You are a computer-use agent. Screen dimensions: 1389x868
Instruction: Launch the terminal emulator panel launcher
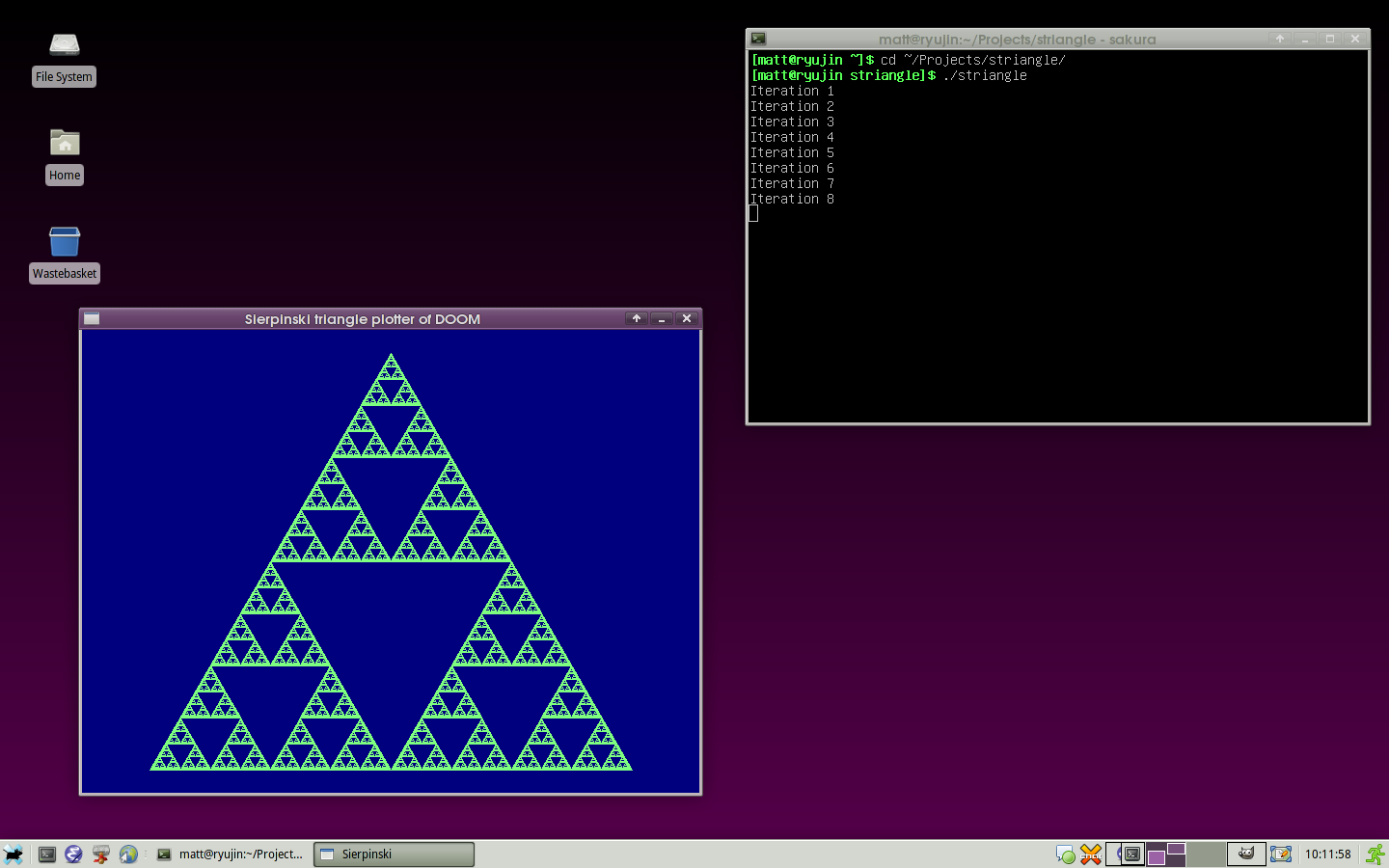point(46,854)
